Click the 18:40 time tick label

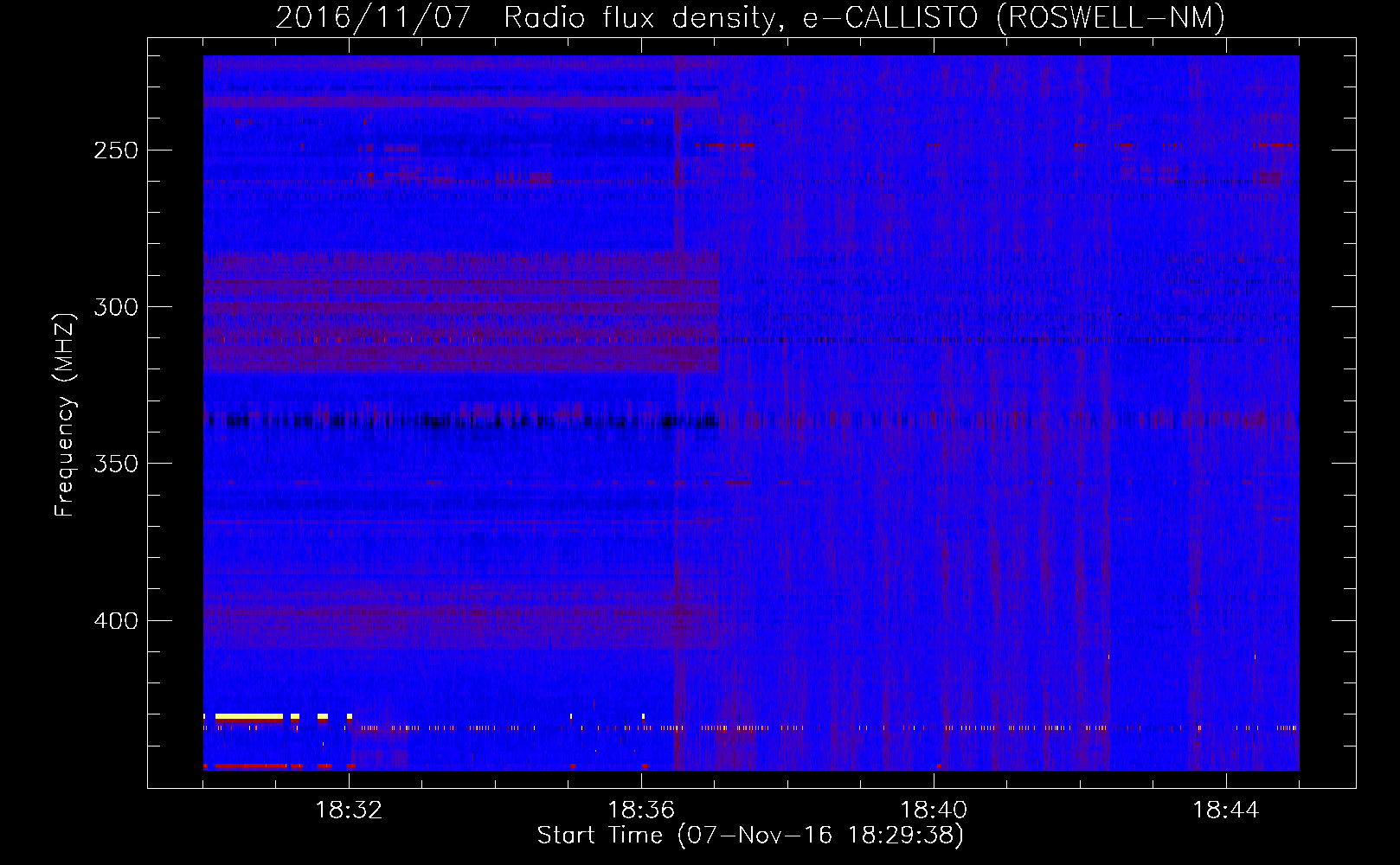point(934,811)
